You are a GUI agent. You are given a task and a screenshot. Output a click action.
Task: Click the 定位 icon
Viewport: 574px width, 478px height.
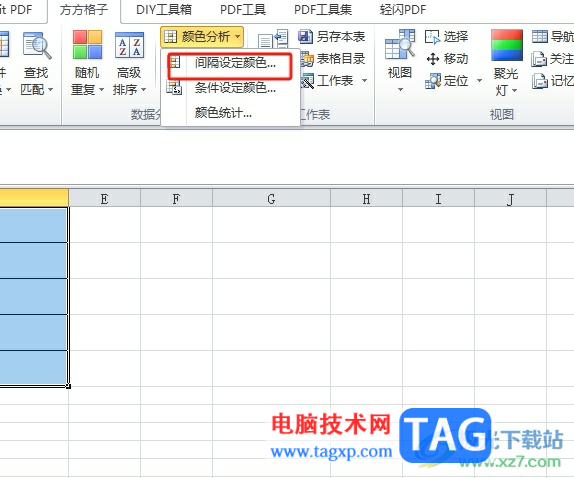click(x=433, y=81)
